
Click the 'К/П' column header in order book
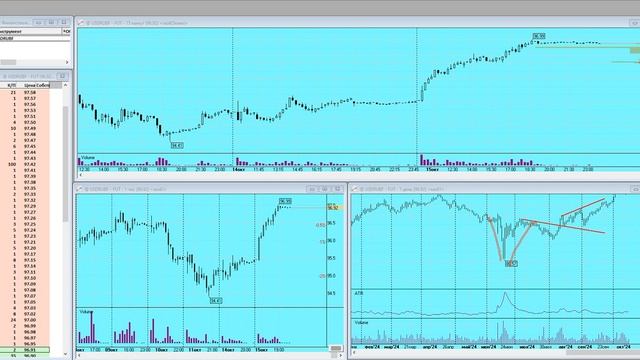pyautogui.click(x=12, y=85)
